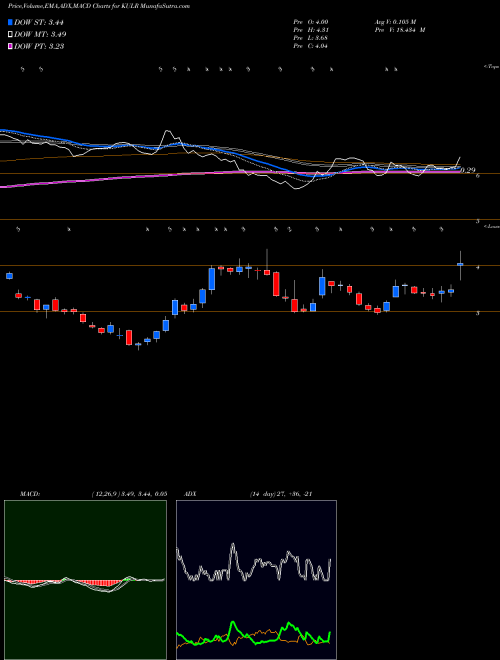
Task: Click the Pre L: 3.68 value
Action: tap(311, 38)
